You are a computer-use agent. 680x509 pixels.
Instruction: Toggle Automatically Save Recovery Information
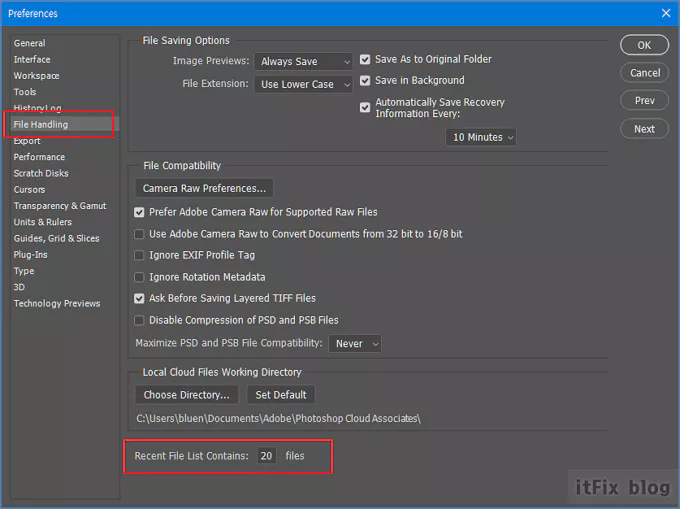coord(365,107)
